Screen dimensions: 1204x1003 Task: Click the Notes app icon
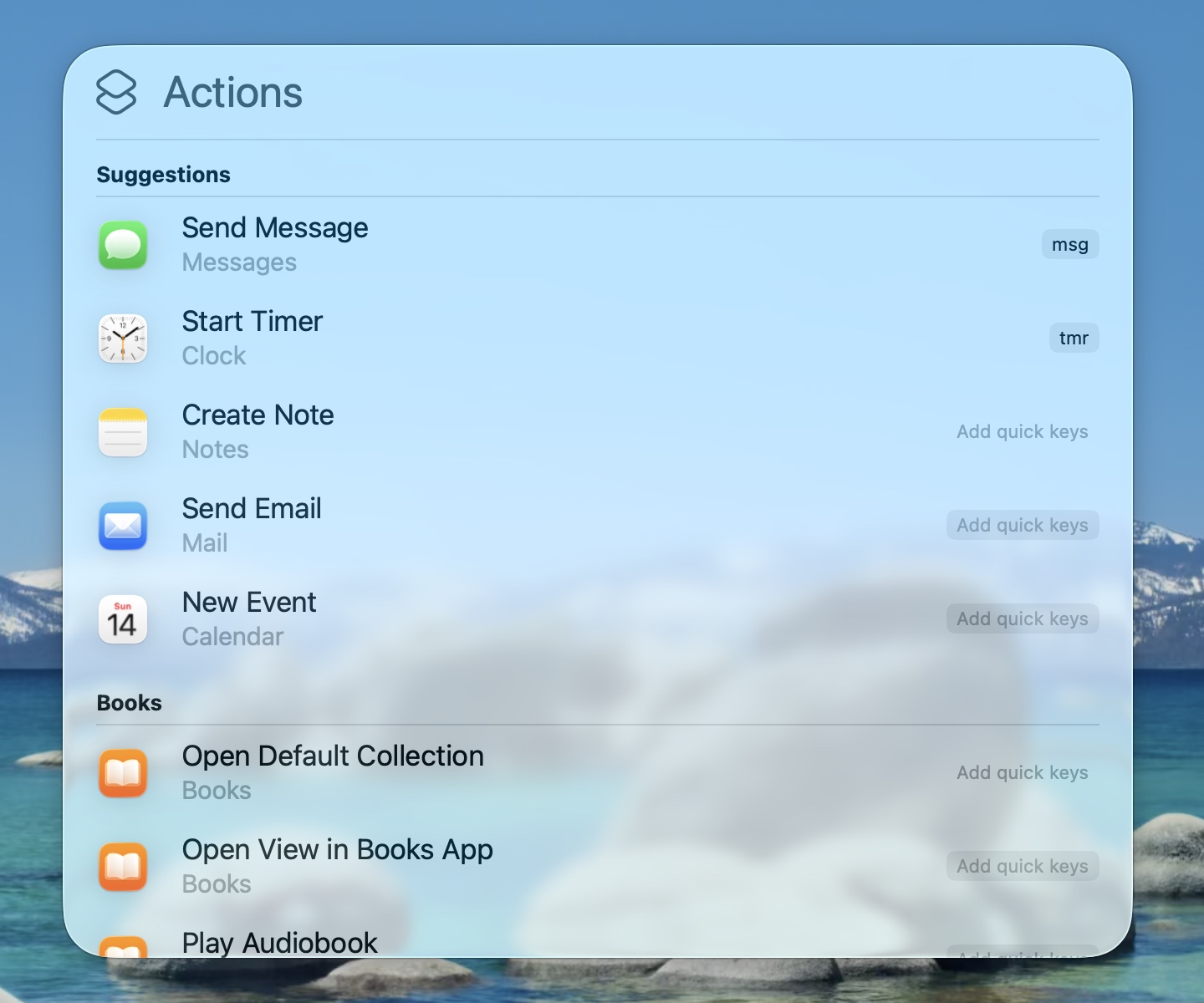123,432
